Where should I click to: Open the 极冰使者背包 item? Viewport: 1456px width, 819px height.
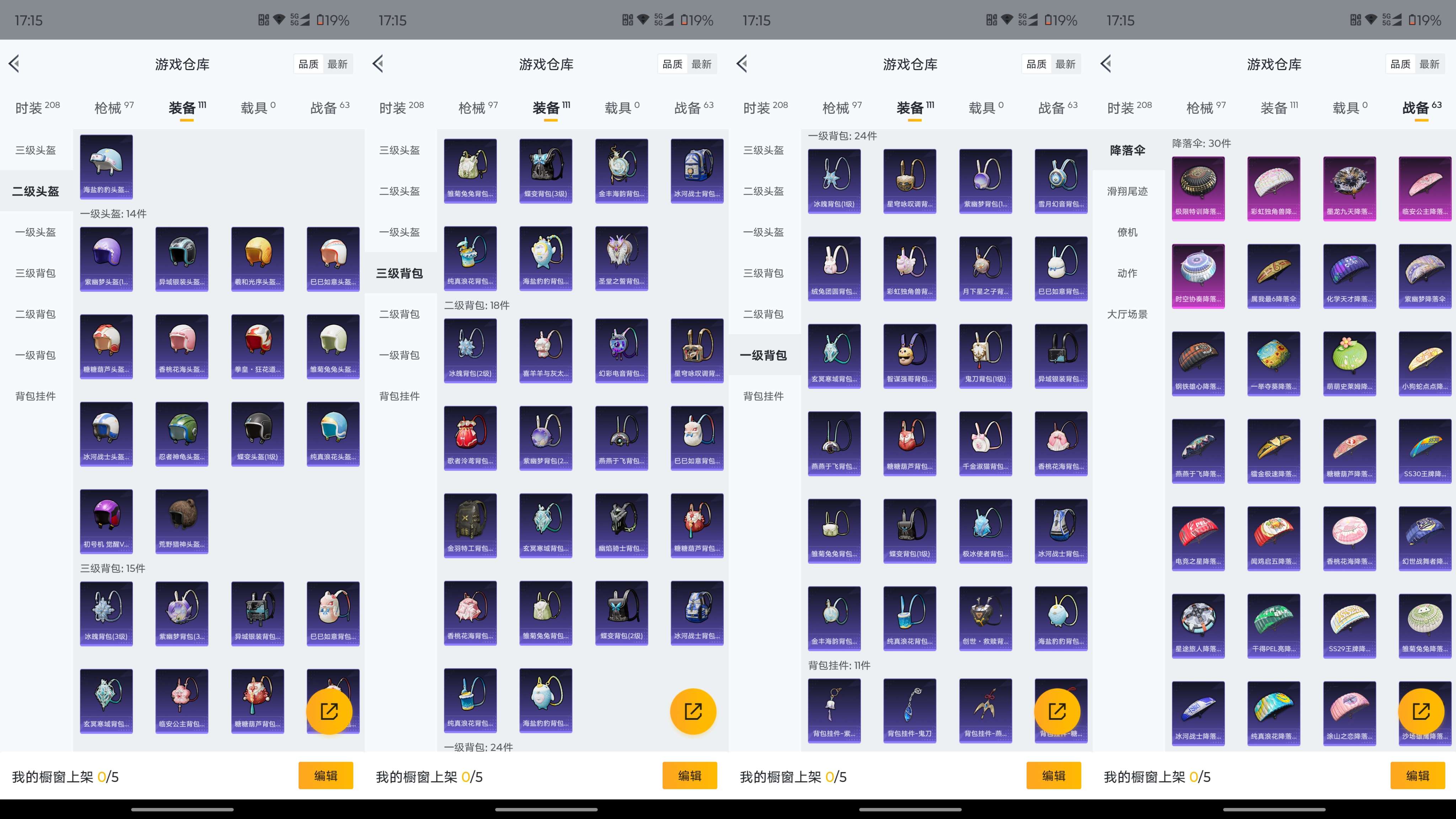(x=986, y=531)
